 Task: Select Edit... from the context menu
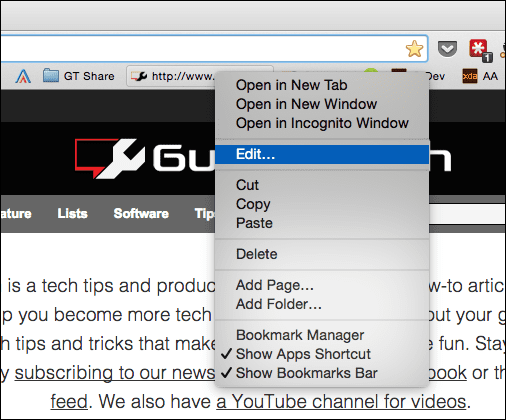[322, 154]
